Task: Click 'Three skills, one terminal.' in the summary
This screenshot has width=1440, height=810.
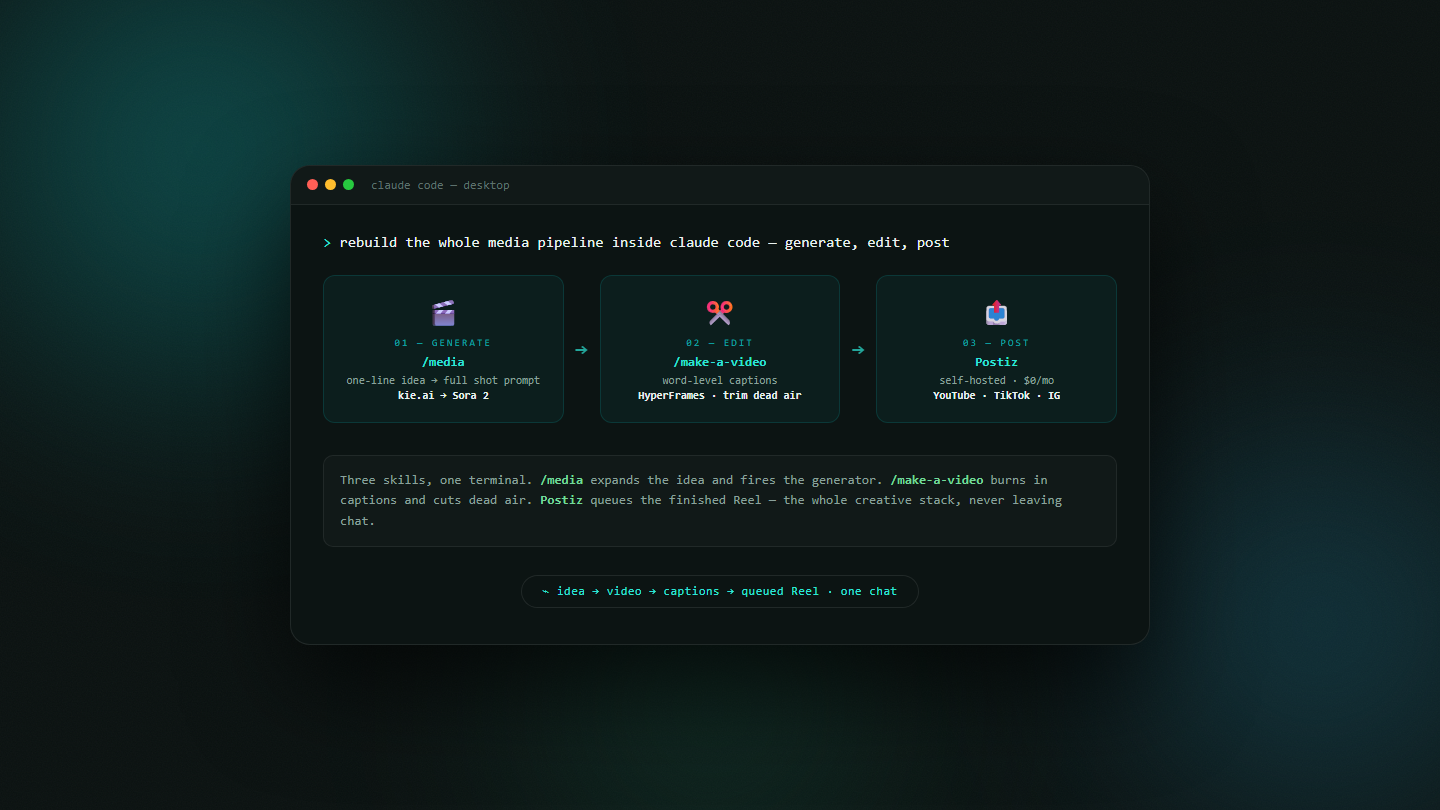Action: [436, 480]
